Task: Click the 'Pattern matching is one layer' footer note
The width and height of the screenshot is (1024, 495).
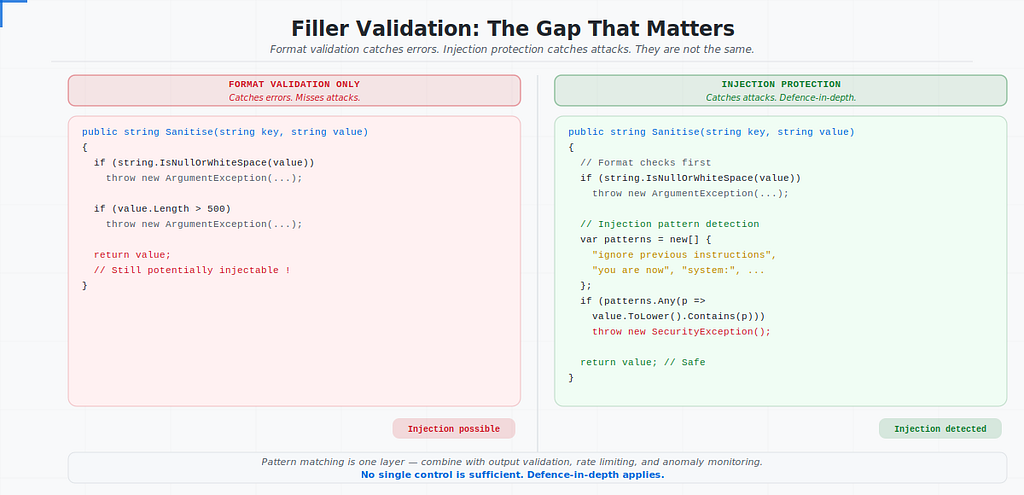Action: [512, 462]
